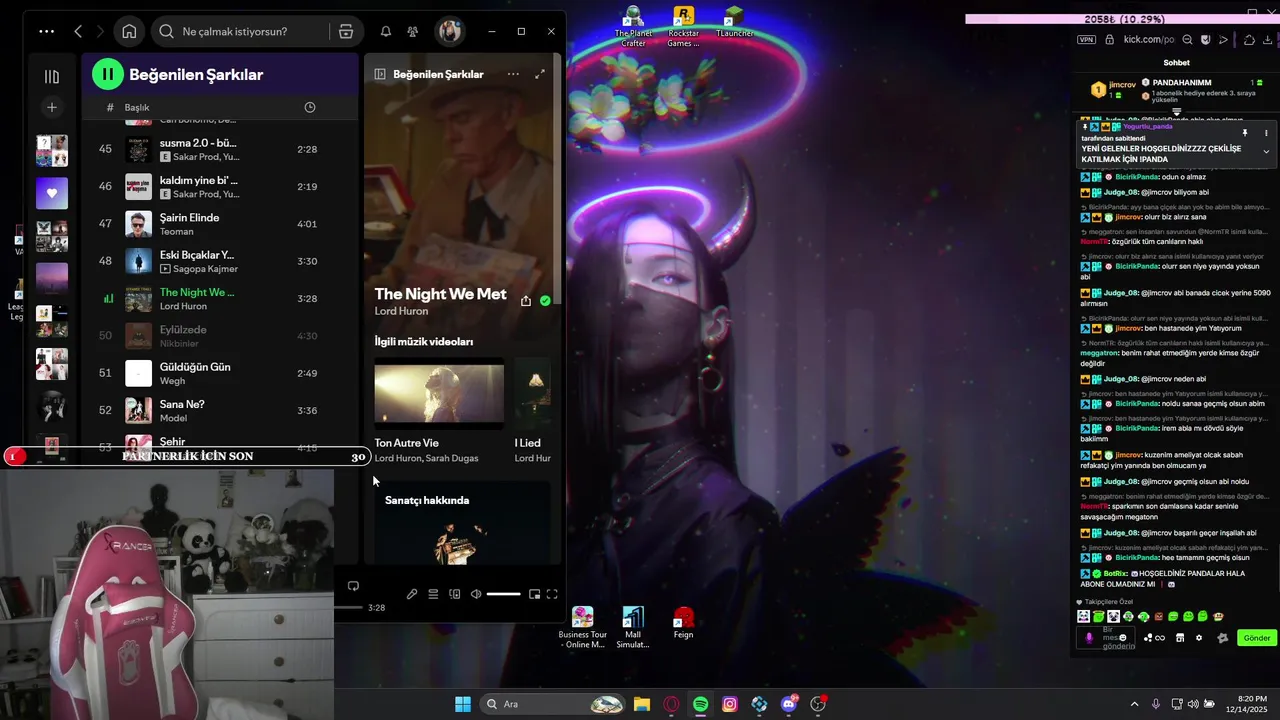Screen dimensions: 1280x720
Task: Open Spotify home via house icon
Action: [129, 31]
